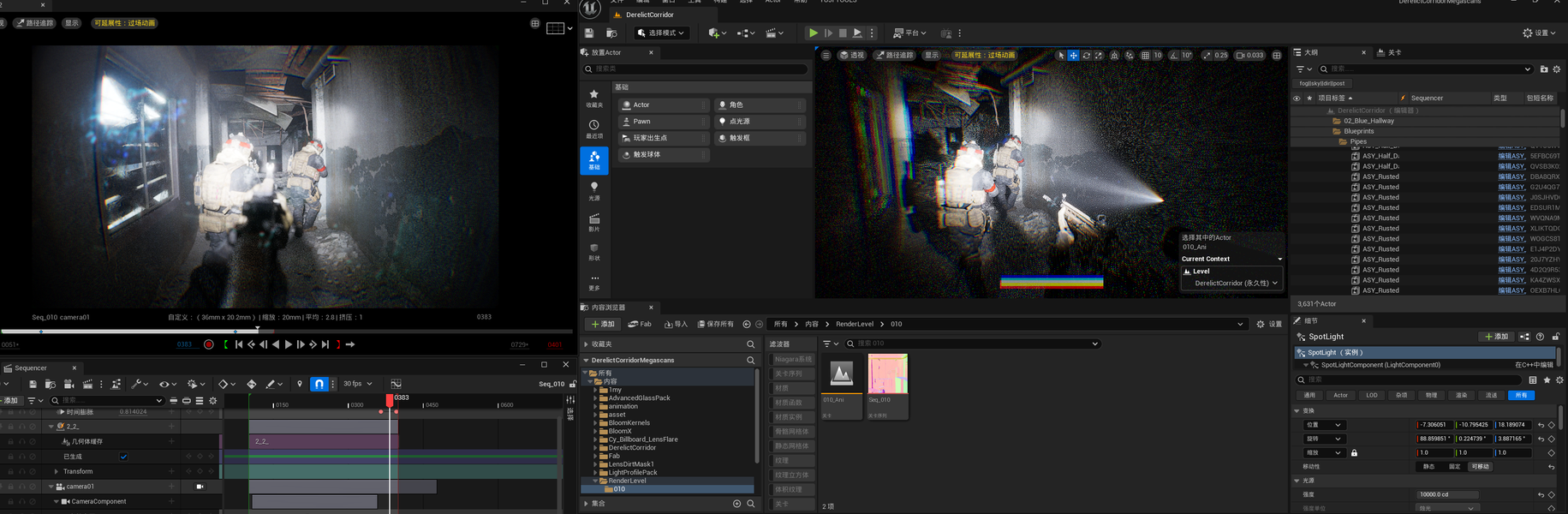Create camera from Sequencer toolbar
Image resolution: width=1568 pixels, height=514 pixels.
[69, 384]
